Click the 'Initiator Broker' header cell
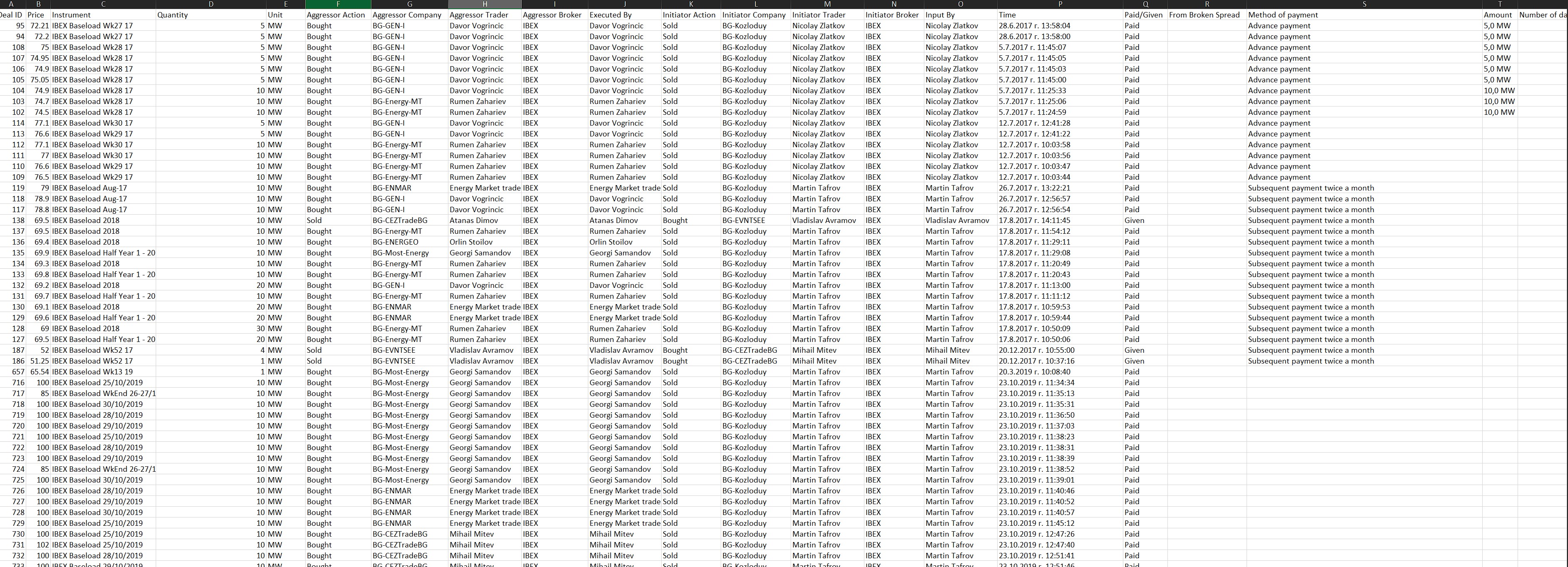The image size is (1568, 567). (x=894, y=15)
